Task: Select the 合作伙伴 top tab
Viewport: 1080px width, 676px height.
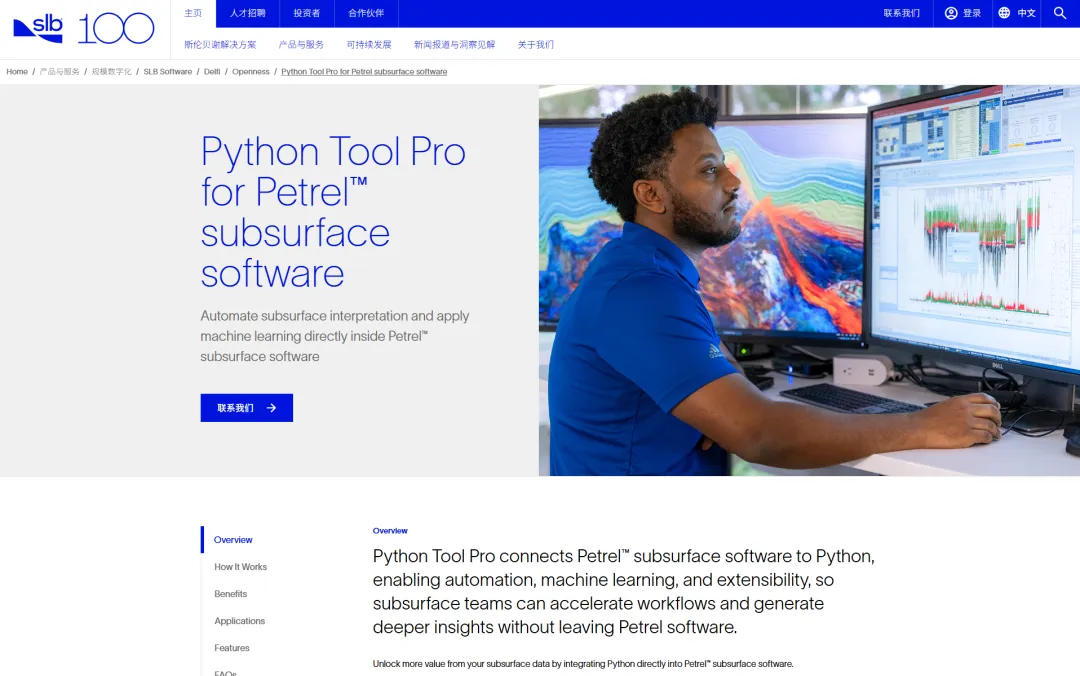Action: 366,13
